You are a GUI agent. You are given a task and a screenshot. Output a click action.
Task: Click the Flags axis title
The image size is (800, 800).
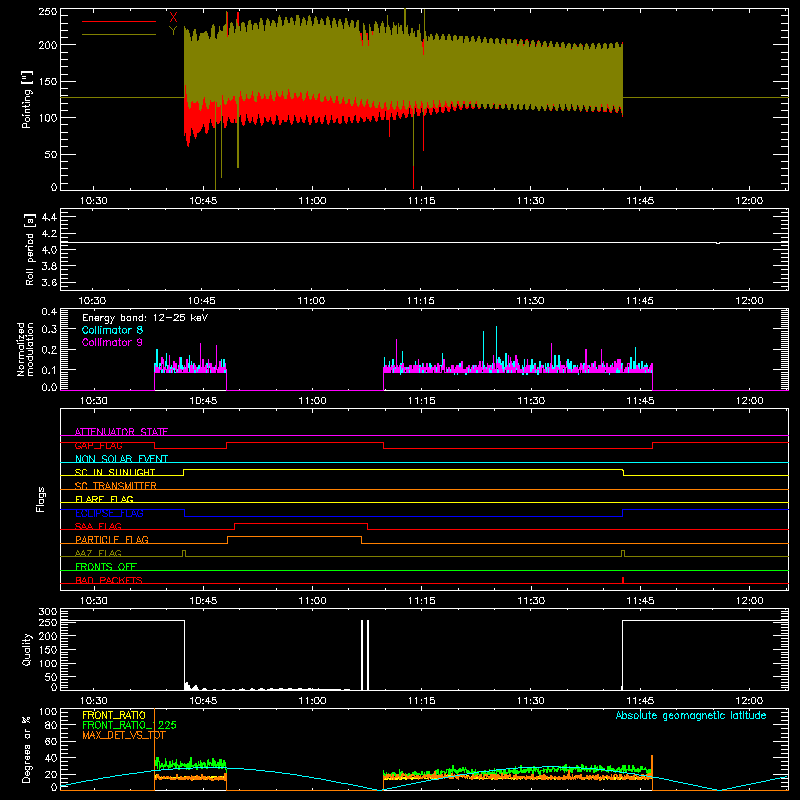pyautogui.click(x=40, y=499)
